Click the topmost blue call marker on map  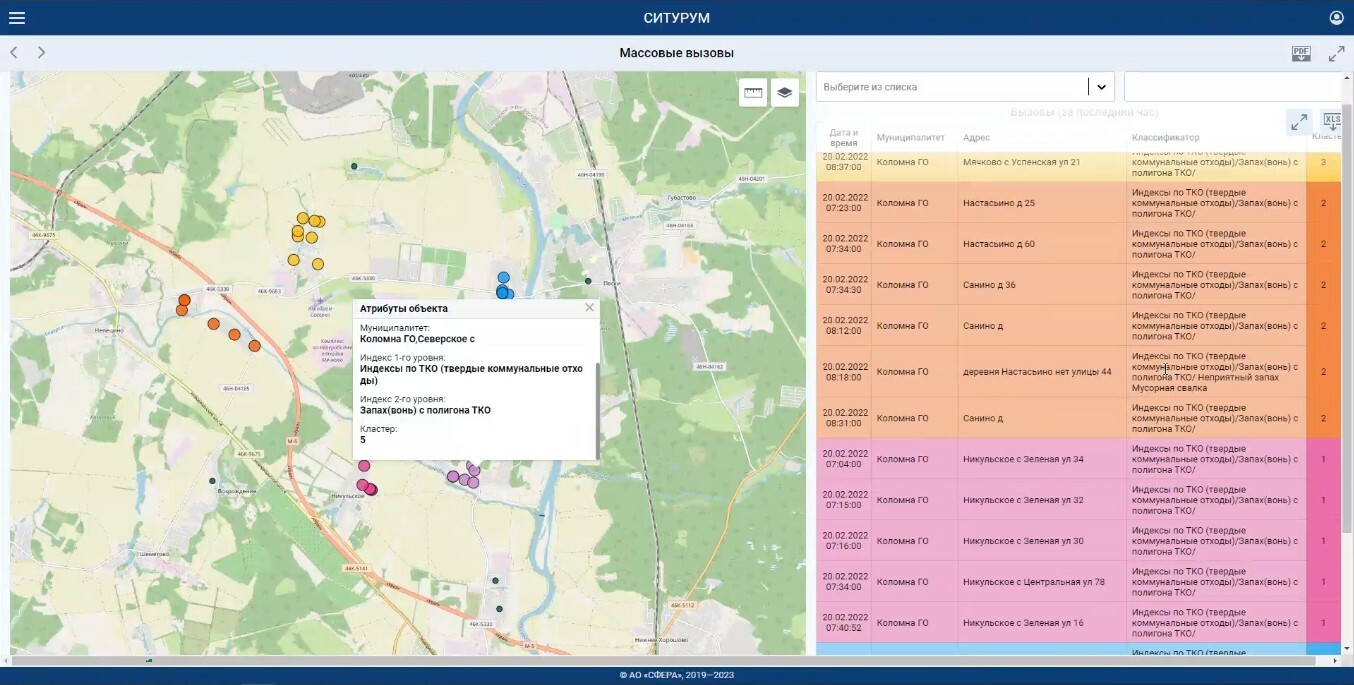click(503, 278)
